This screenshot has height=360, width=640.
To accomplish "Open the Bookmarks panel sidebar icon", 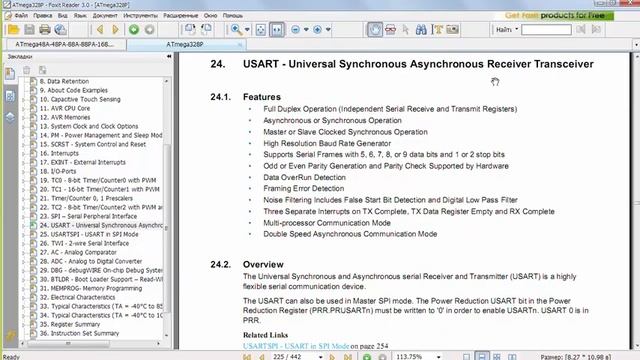I will pyautogui.click(x=10, y=74).
